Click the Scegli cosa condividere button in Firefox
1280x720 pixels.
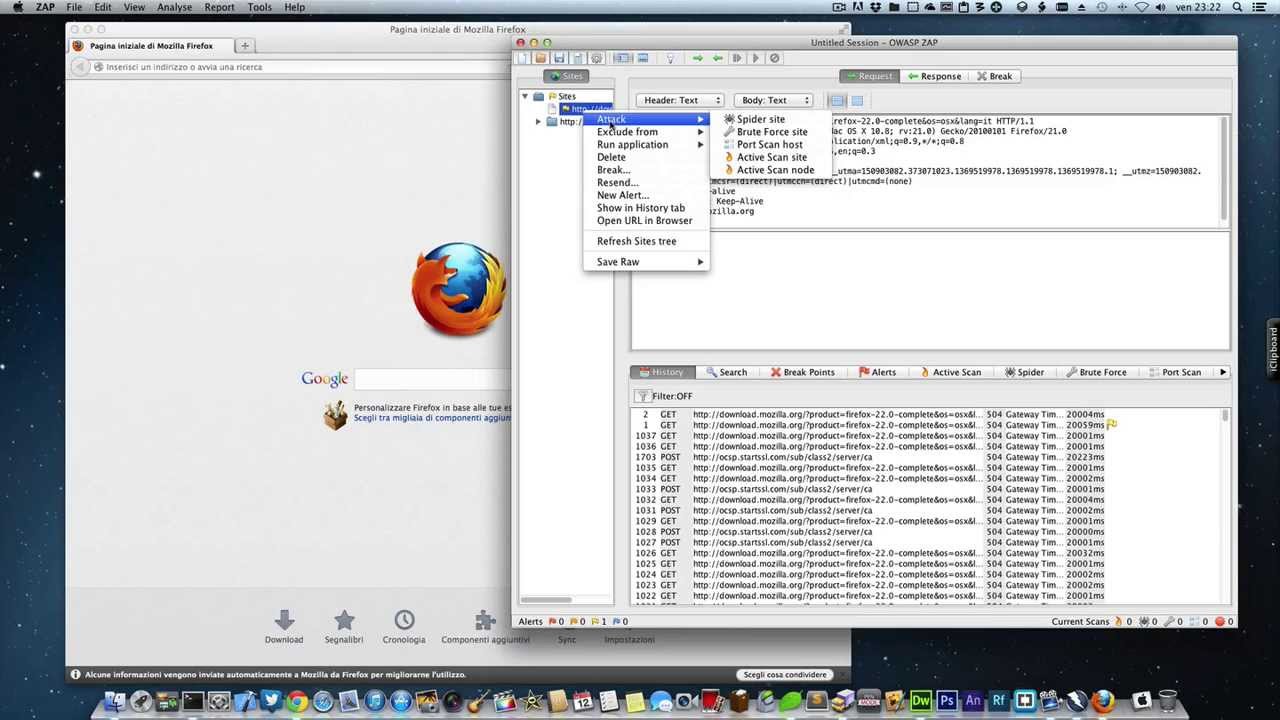click(785, 675)
